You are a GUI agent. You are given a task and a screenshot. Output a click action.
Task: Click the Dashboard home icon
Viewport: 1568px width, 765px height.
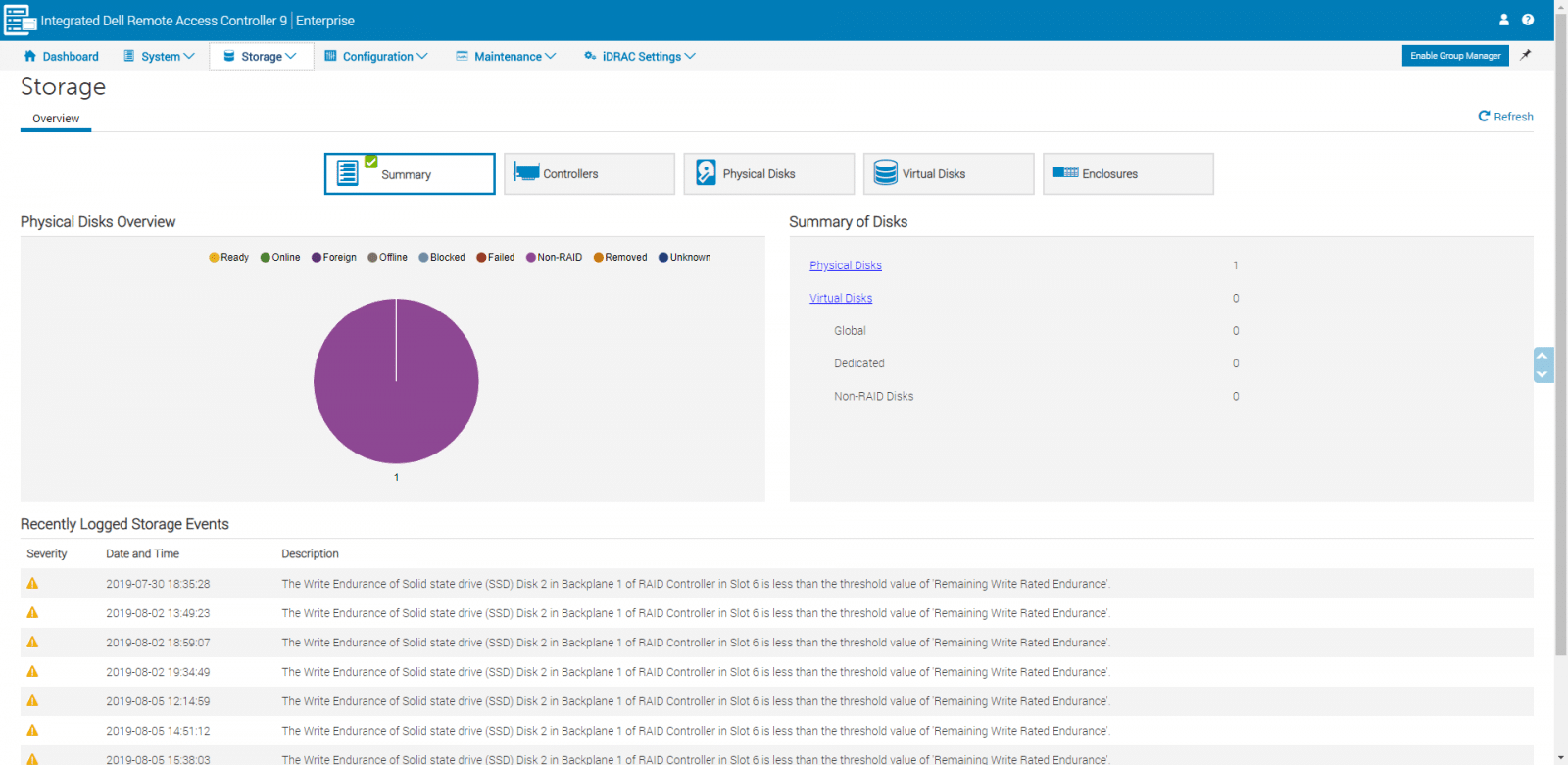[x=30, y=56]
